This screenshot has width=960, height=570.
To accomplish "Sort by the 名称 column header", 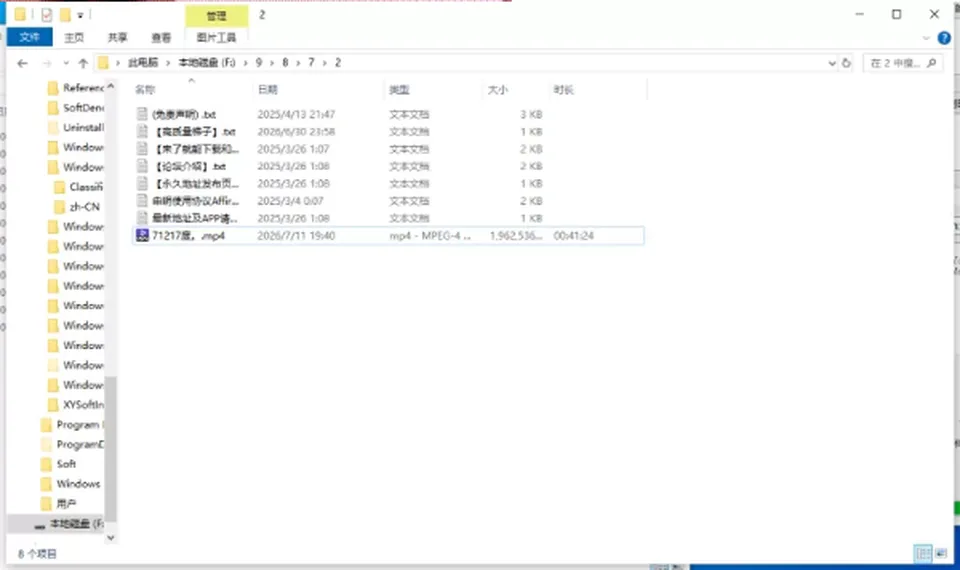I will (191, 89).
